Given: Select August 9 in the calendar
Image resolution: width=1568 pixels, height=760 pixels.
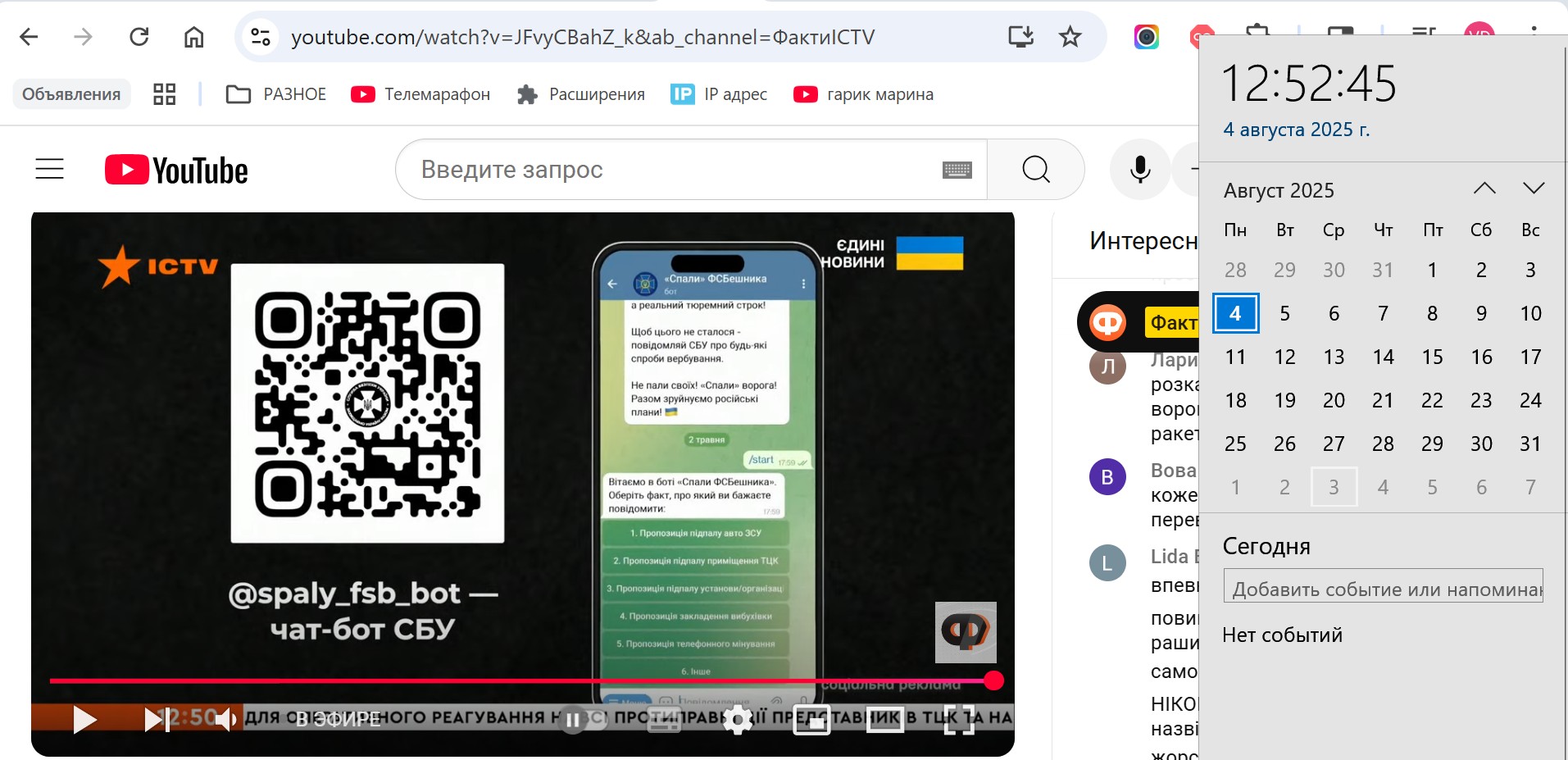Looking at the screenshot, I should (x=1481, y=313).
